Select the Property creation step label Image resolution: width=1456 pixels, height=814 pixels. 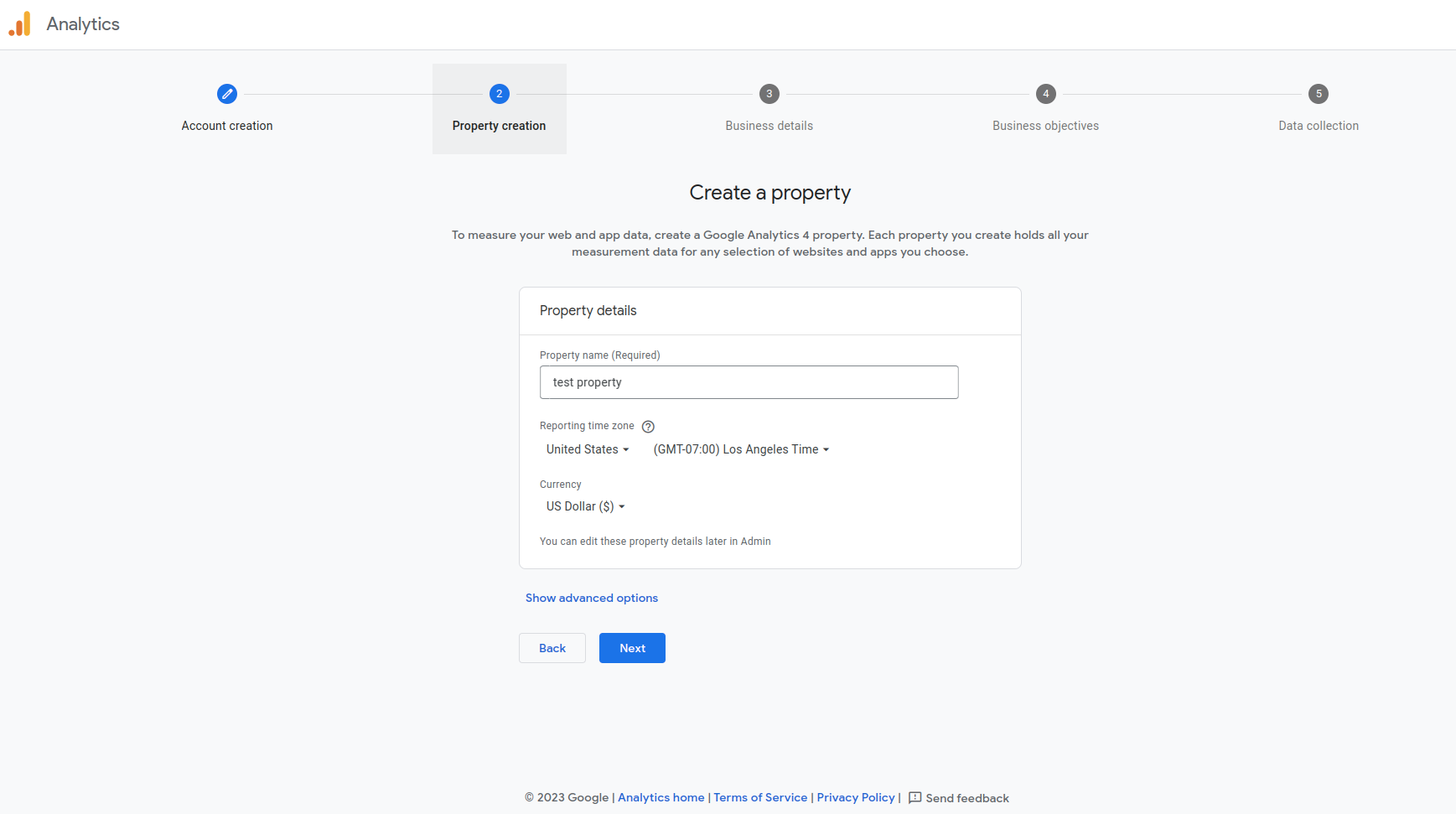pos(499,126)
